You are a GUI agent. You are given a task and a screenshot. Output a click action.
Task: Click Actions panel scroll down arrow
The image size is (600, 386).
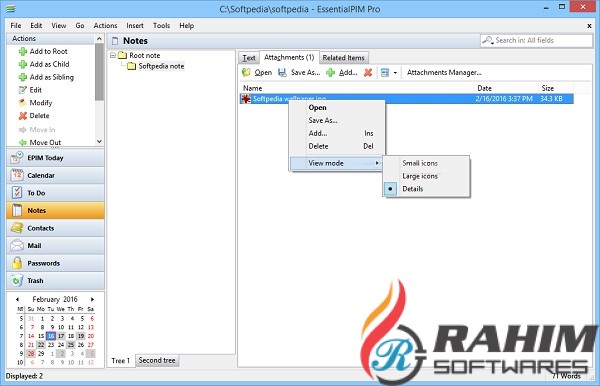pos(99,142)
